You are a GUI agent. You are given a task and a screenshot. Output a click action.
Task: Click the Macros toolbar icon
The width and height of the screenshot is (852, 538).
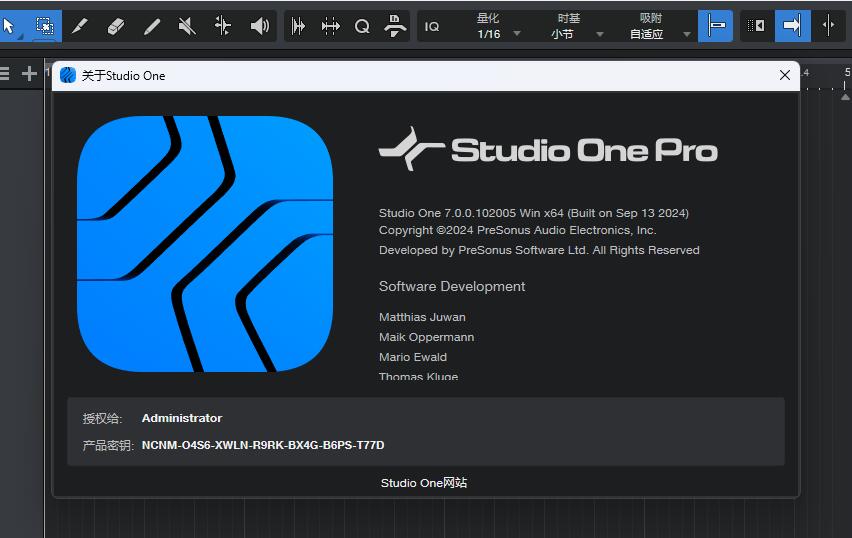coord(395,26)
